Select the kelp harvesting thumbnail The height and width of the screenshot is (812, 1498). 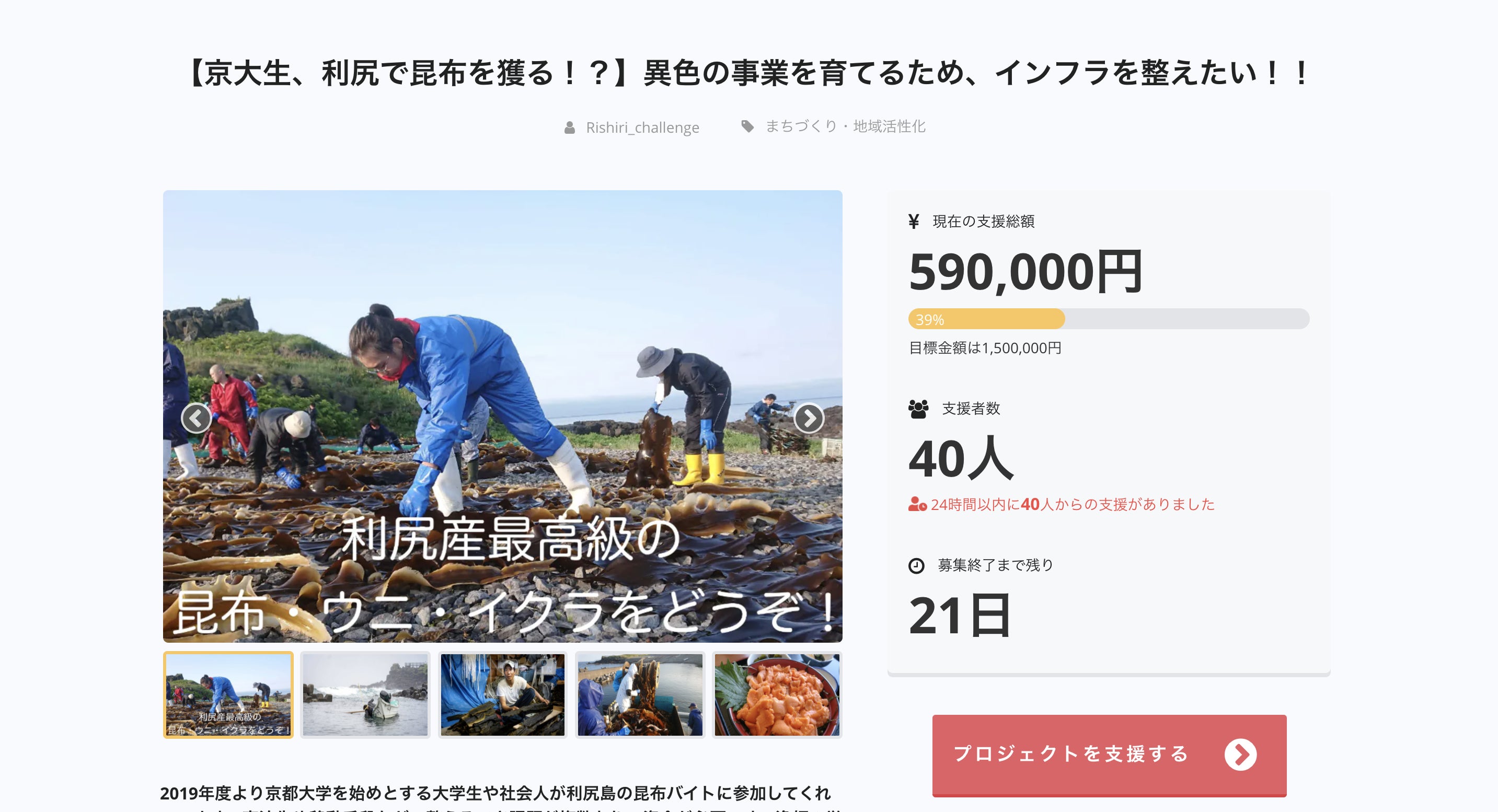[228, 694]
